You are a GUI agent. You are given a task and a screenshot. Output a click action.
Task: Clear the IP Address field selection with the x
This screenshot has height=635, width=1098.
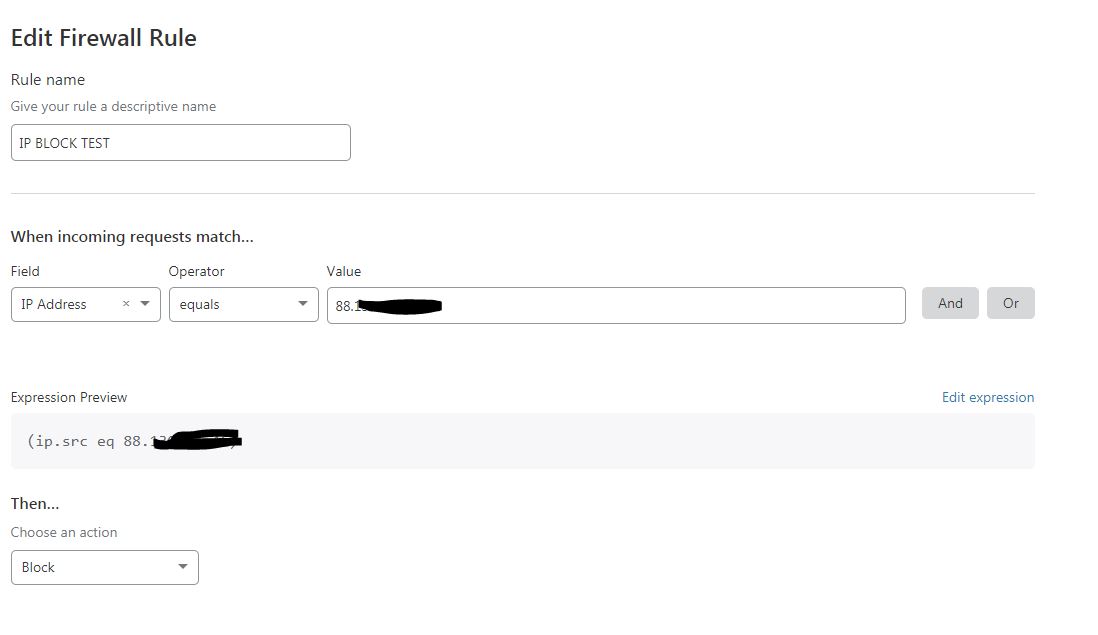(126, 304)
